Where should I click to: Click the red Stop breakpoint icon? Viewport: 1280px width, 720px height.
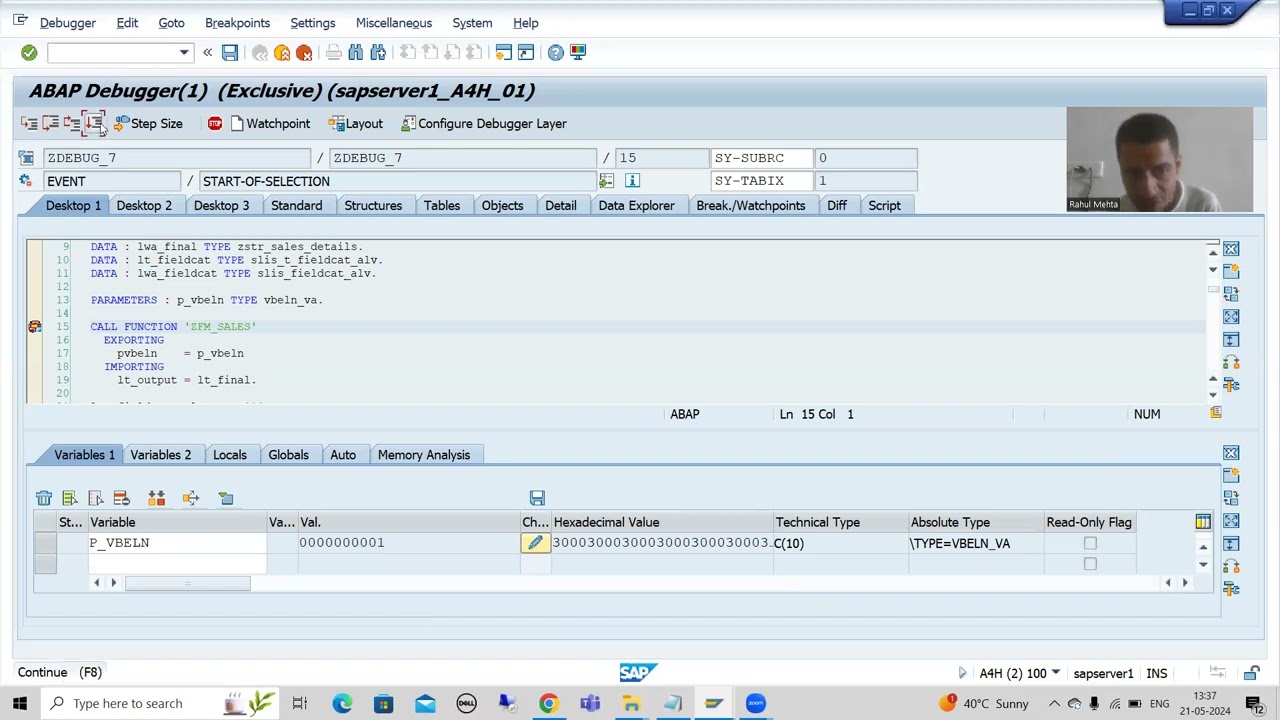coord(215,123)
